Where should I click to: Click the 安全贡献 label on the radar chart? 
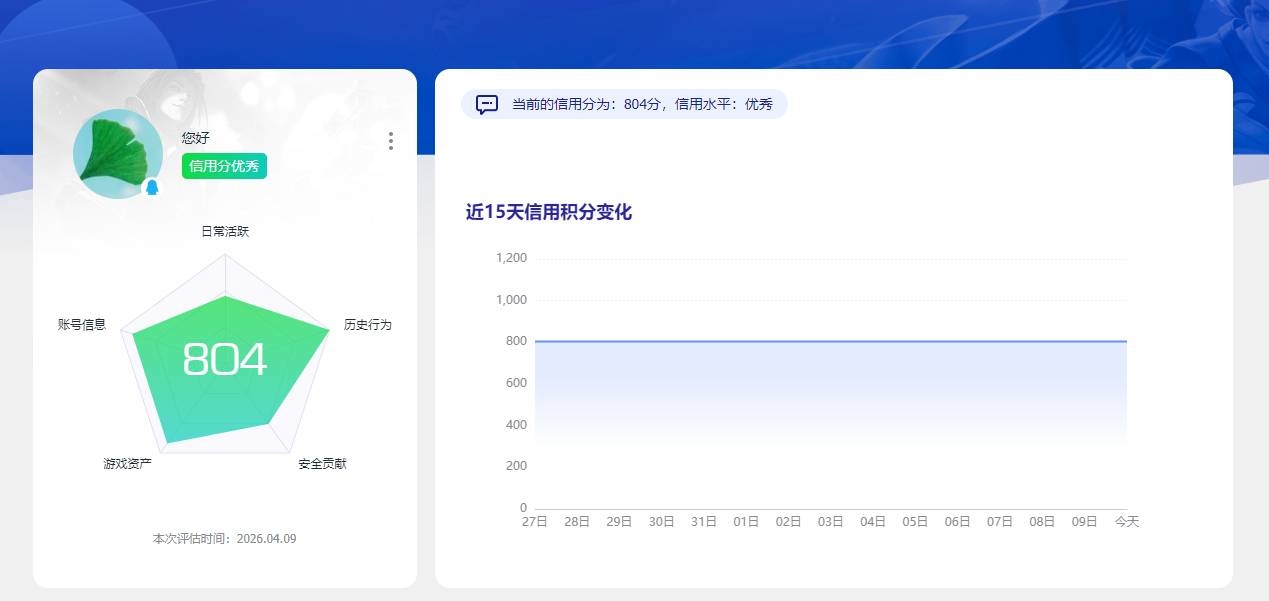[323, 464]
